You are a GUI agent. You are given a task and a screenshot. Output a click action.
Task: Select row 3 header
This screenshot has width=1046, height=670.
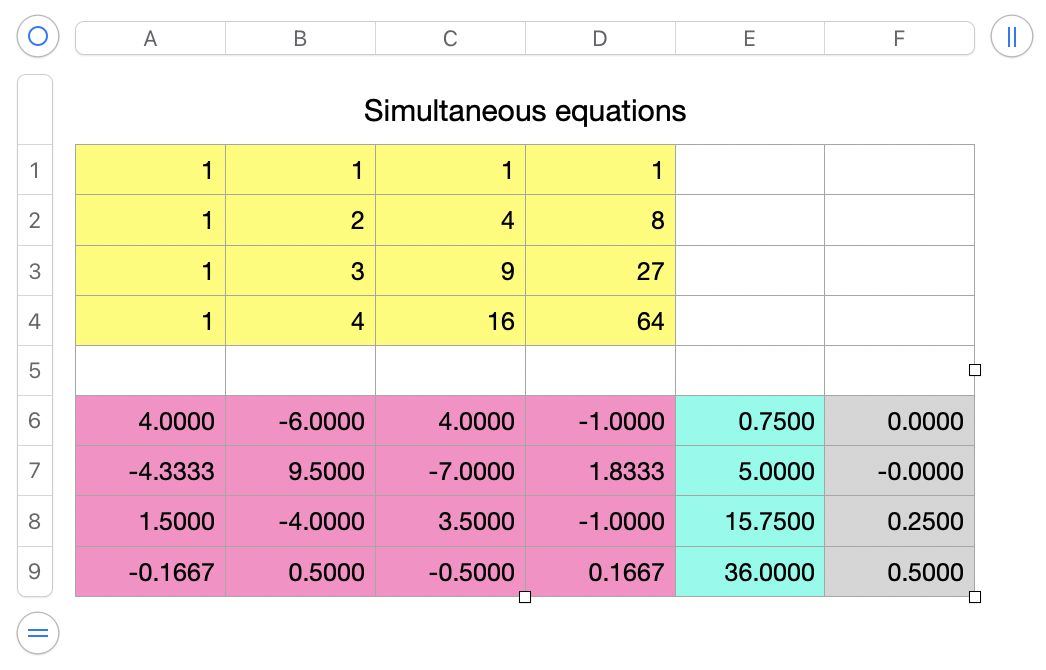[35, 271]
